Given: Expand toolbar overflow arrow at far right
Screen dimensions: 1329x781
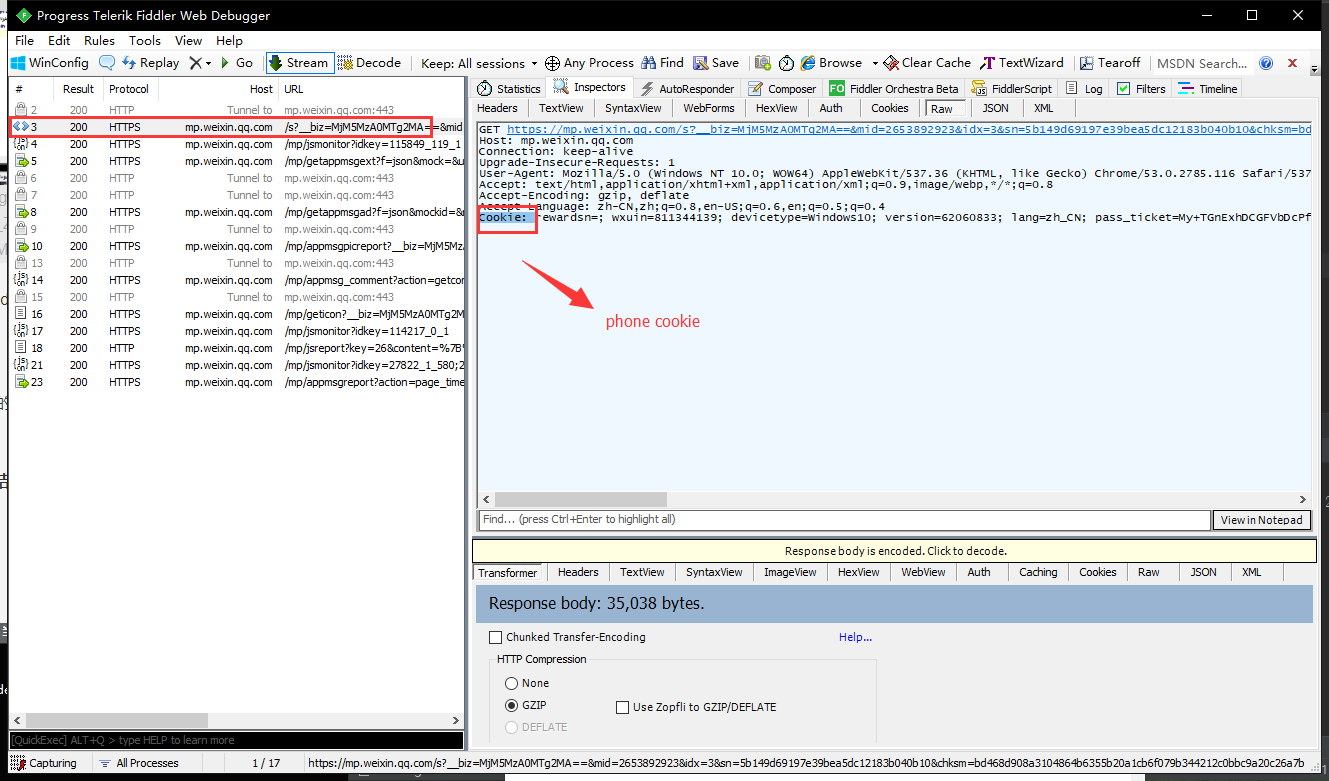Looking at the screenshot, I should (x=1314, y=70).
